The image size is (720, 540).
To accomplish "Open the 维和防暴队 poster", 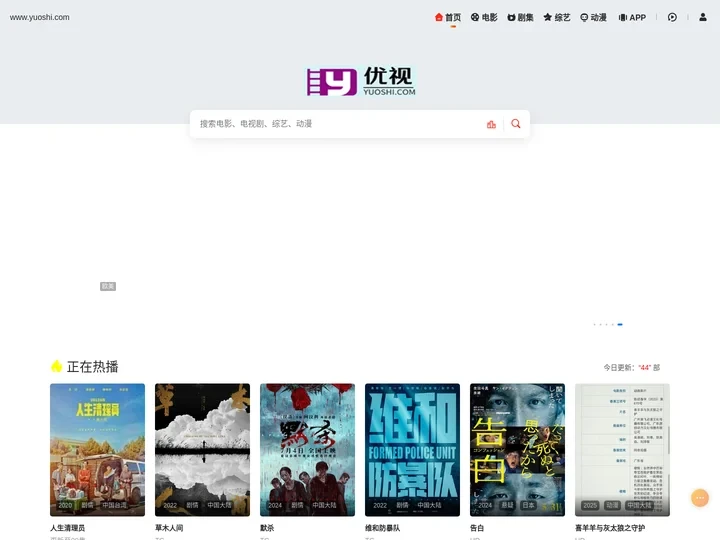I will point(412,450).
